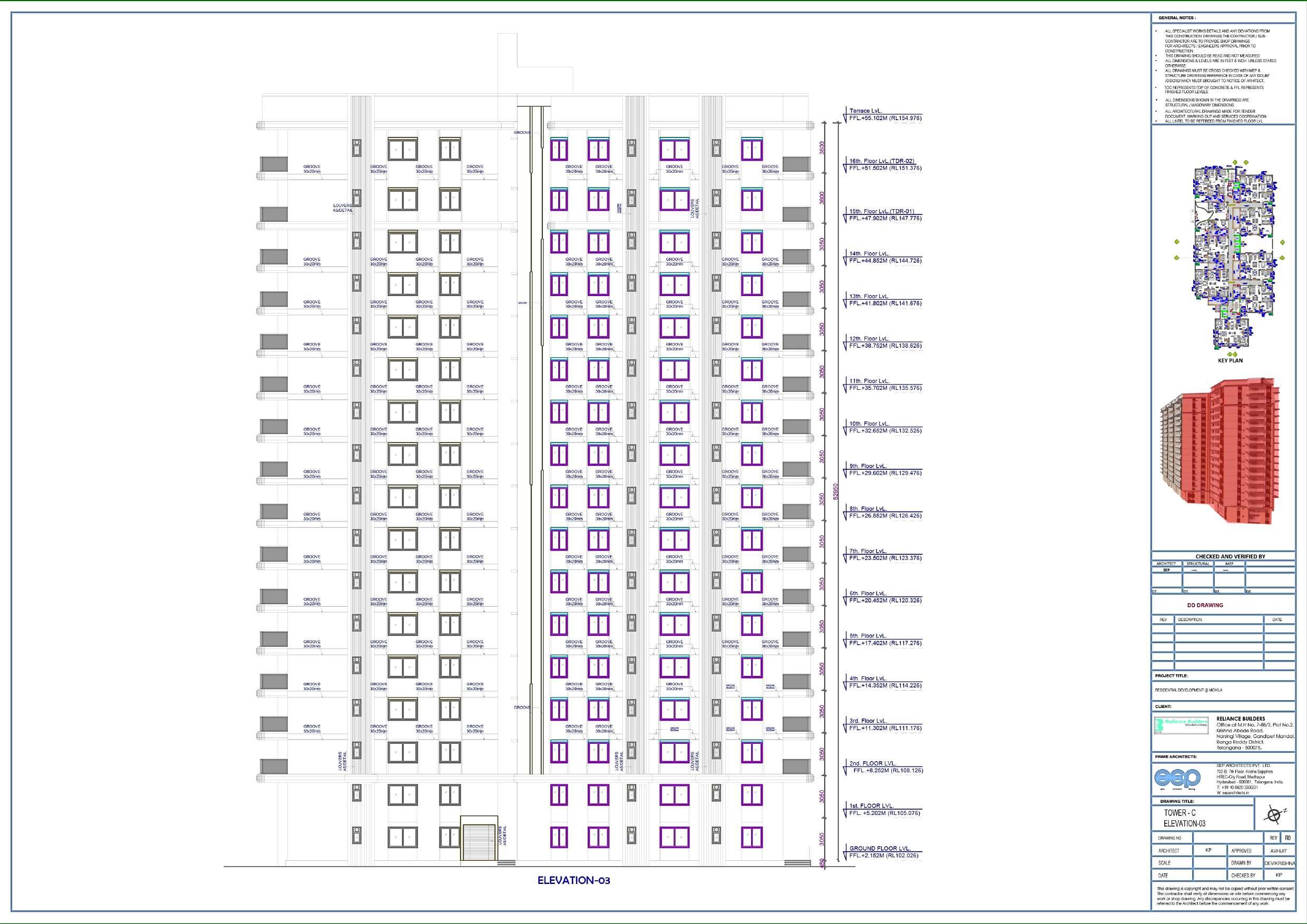
Task: Click the RESIDENTIAL DEVELOPMENT @ MOKILA project title
Action: tap(1188, 690)
